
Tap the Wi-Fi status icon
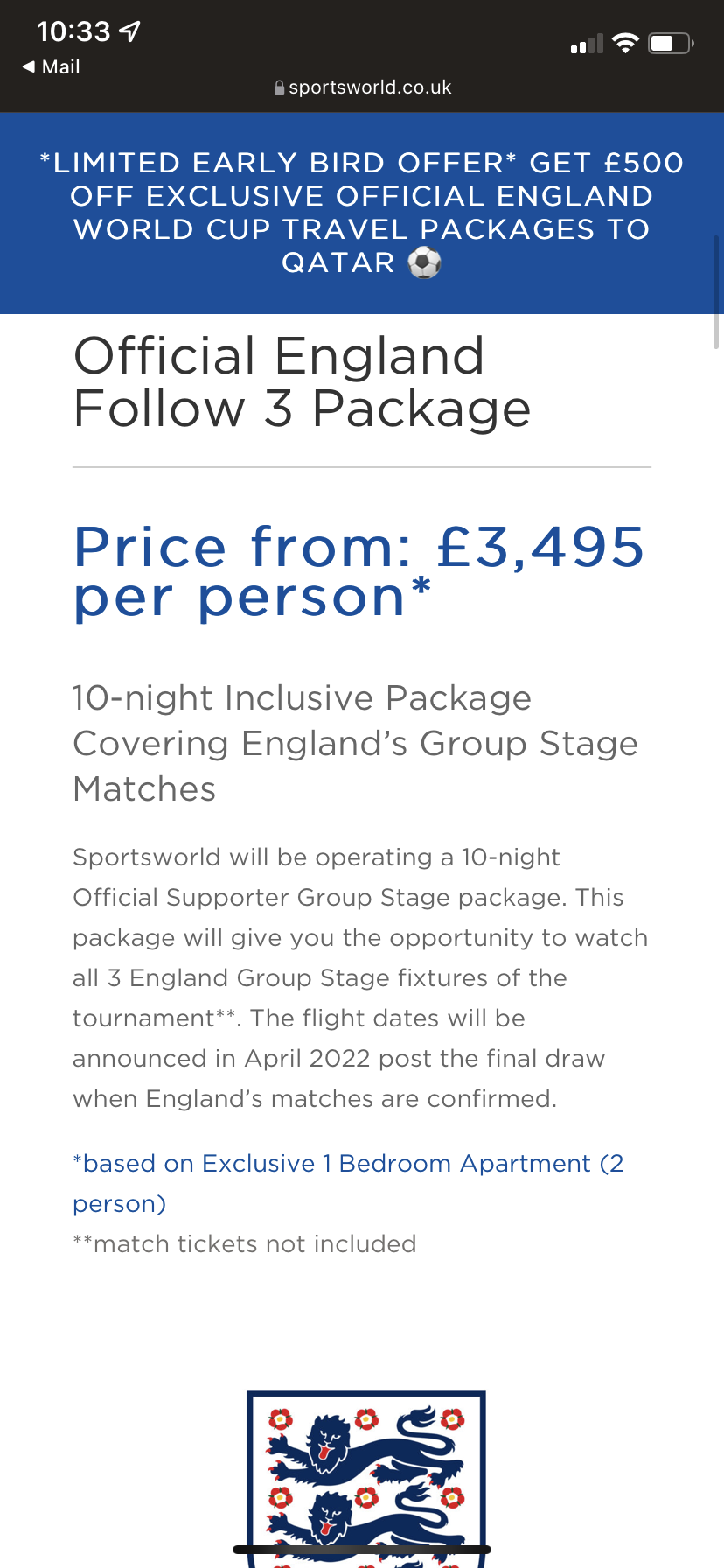pyautogui.click(x=625, y=44)
